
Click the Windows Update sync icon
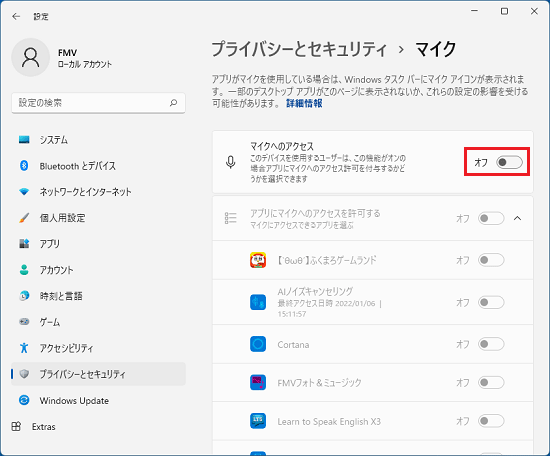tap(24, 400)
